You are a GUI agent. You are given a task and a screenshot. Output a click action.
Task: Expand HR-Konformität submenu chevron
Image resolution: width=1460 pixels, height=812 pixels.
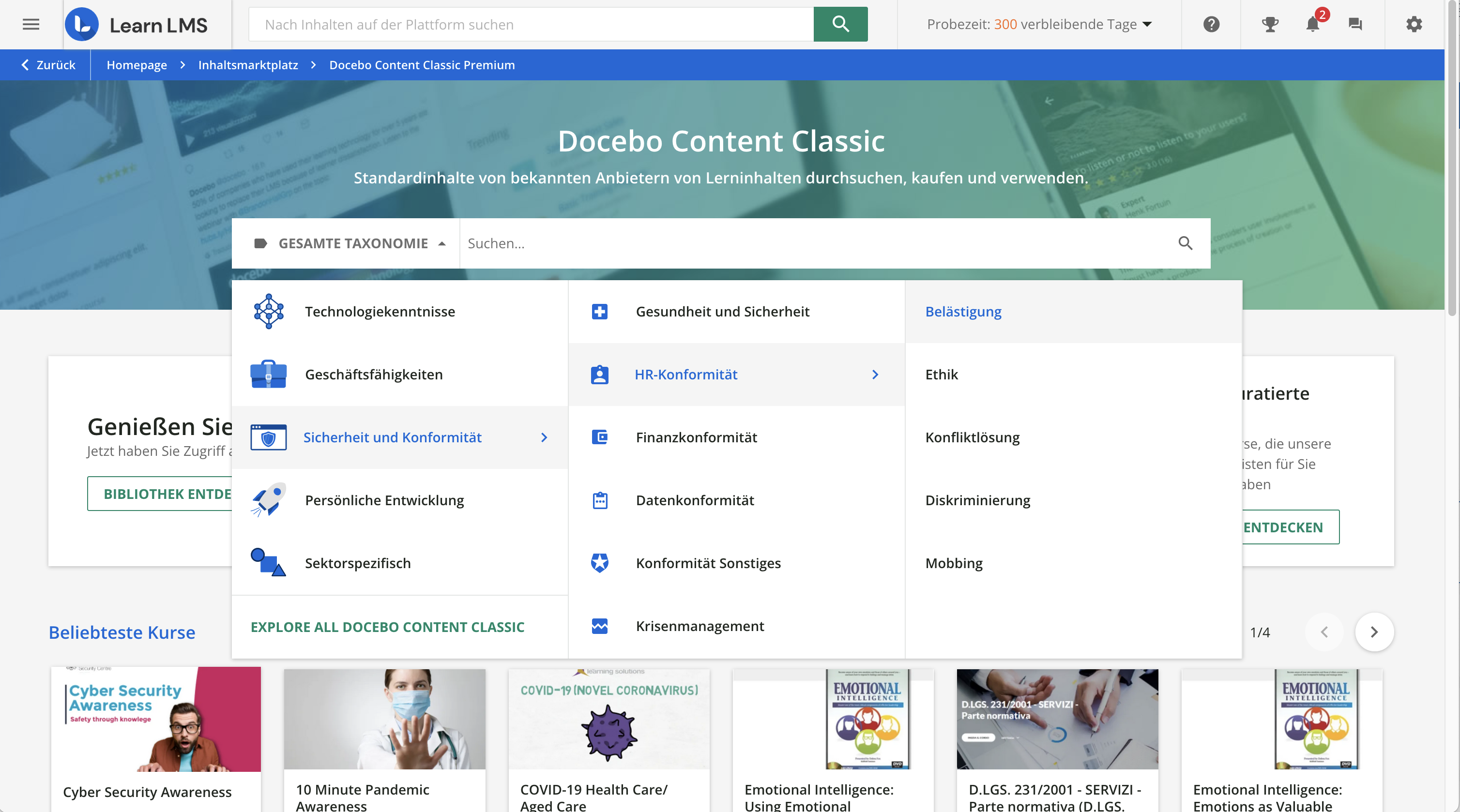pos(875,375)
